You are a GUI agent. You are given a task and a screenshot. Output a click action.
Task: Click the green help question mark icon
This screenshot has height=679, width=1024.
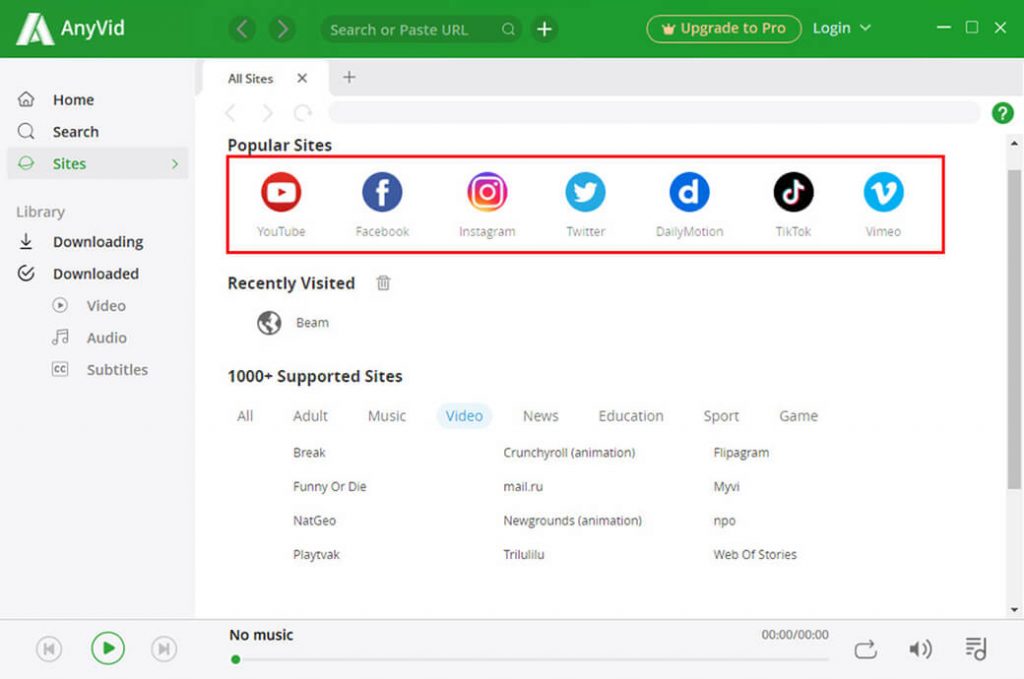[x=1002, y=113]
